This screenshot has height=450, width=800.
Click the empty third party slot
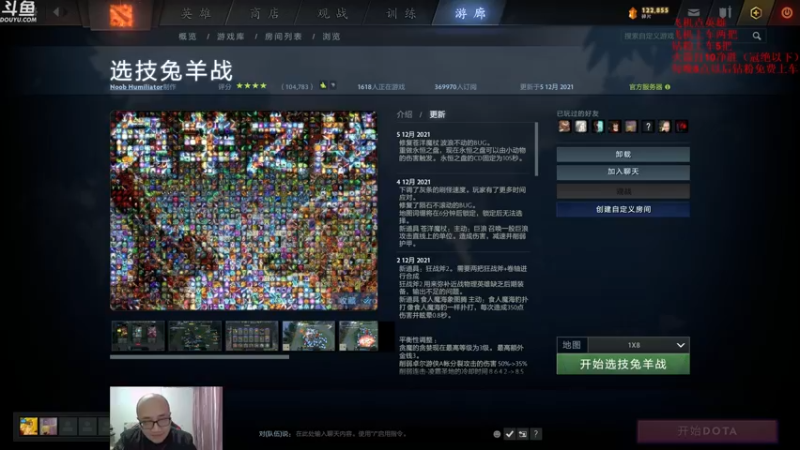tap(68, 426)
